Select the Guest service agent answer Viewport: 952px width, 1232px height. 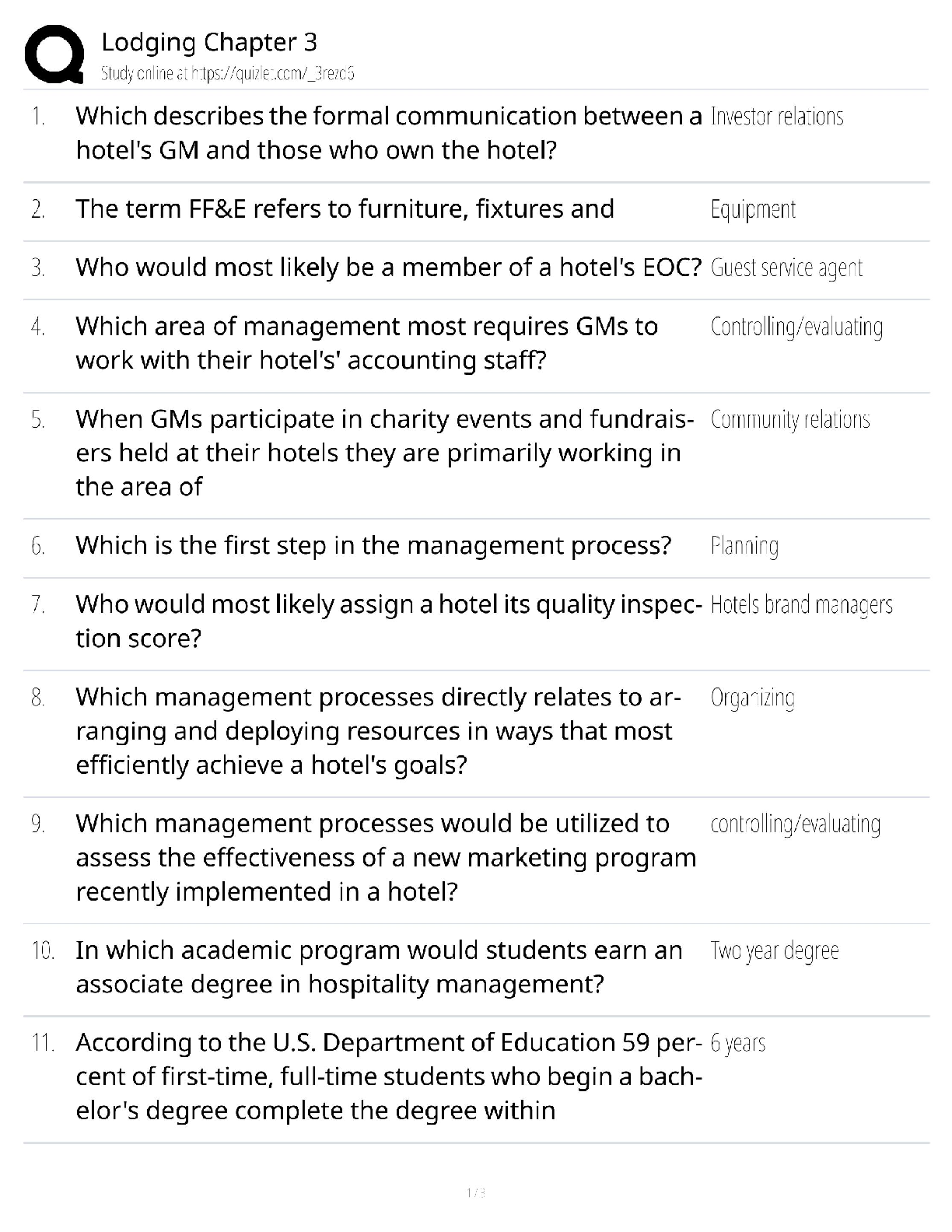pyautogui.click(x=786, y=268)
